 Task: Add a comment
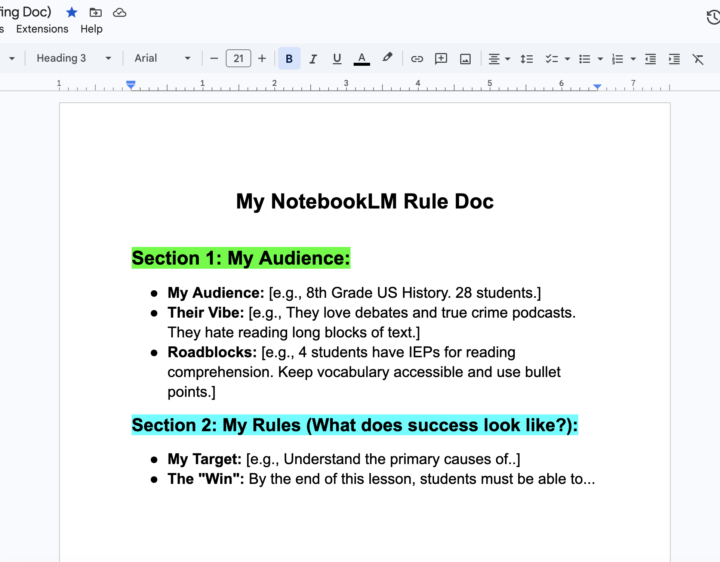[441, 58]
